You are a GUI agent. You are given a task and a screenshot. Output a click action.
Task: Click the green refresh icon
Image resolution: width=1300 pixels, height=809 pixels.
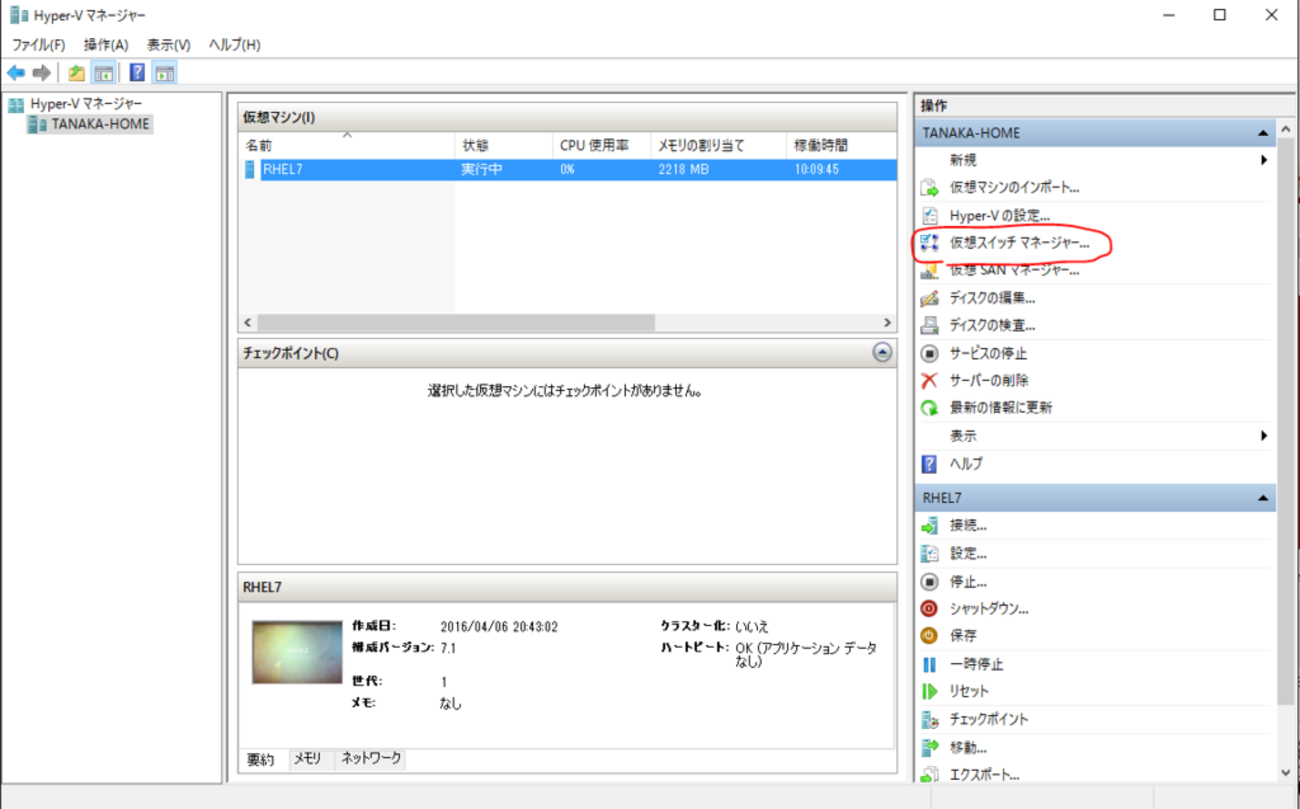[929, 408]
